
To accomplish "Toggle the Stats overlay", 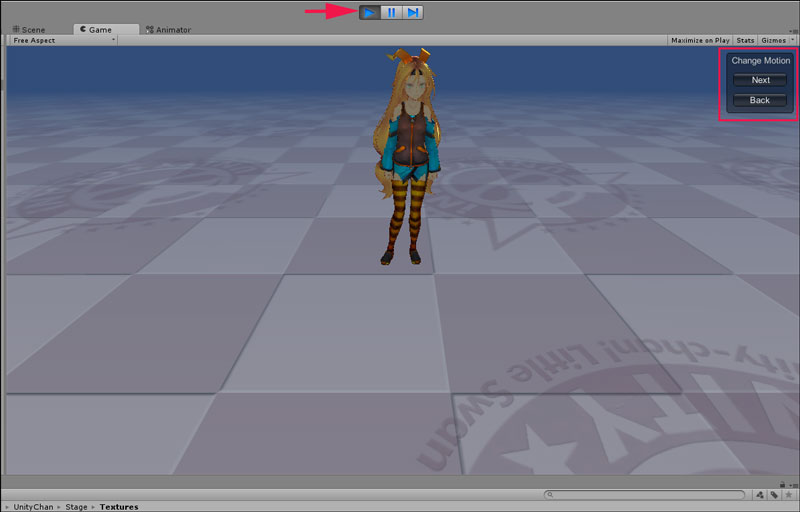I will (x=745, y=40).
